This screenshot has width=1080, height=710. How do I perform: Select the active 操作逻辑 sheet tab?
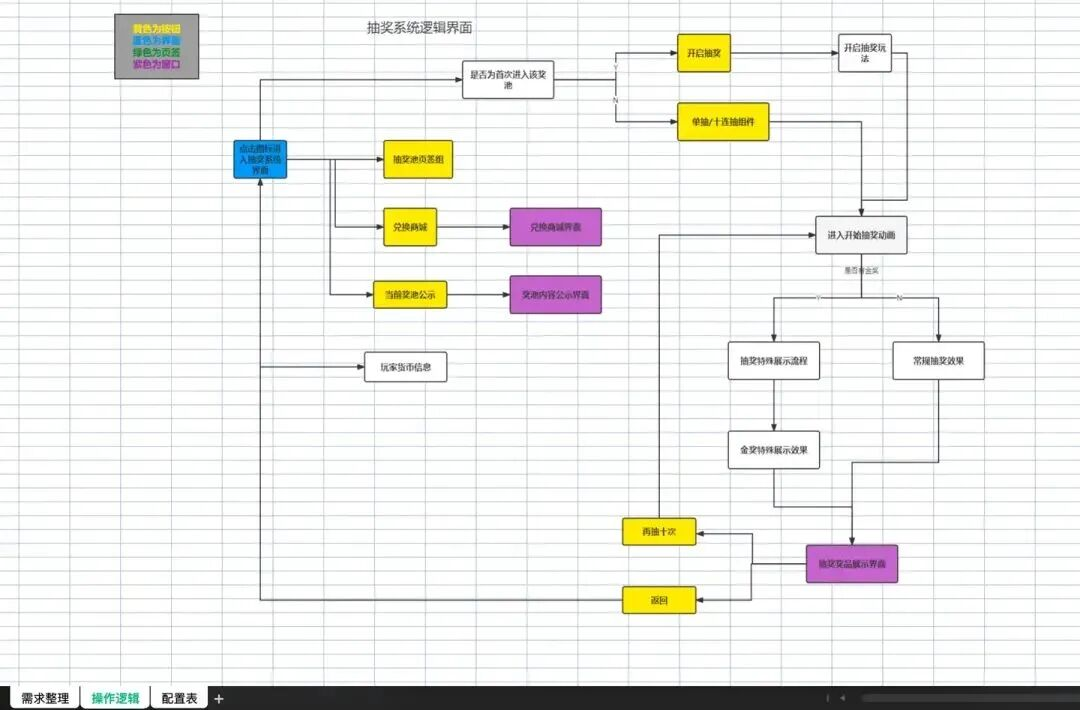pos(115,698)
